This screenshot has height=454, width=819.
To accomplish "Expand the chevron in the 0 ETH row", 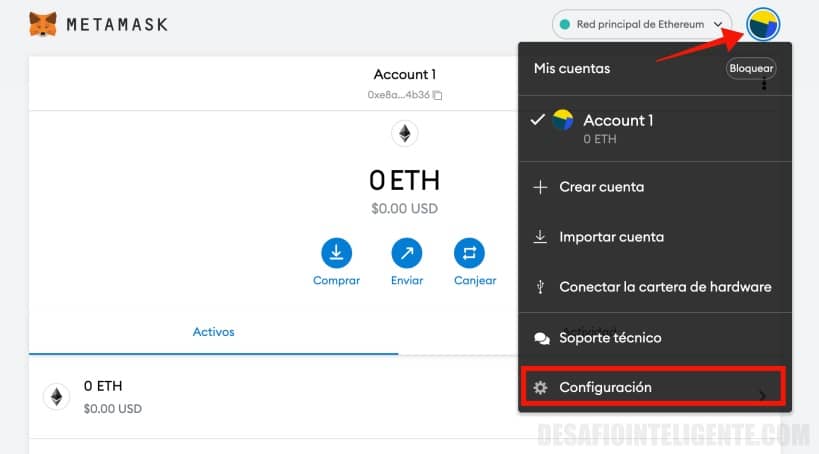I will click(763, 395).
